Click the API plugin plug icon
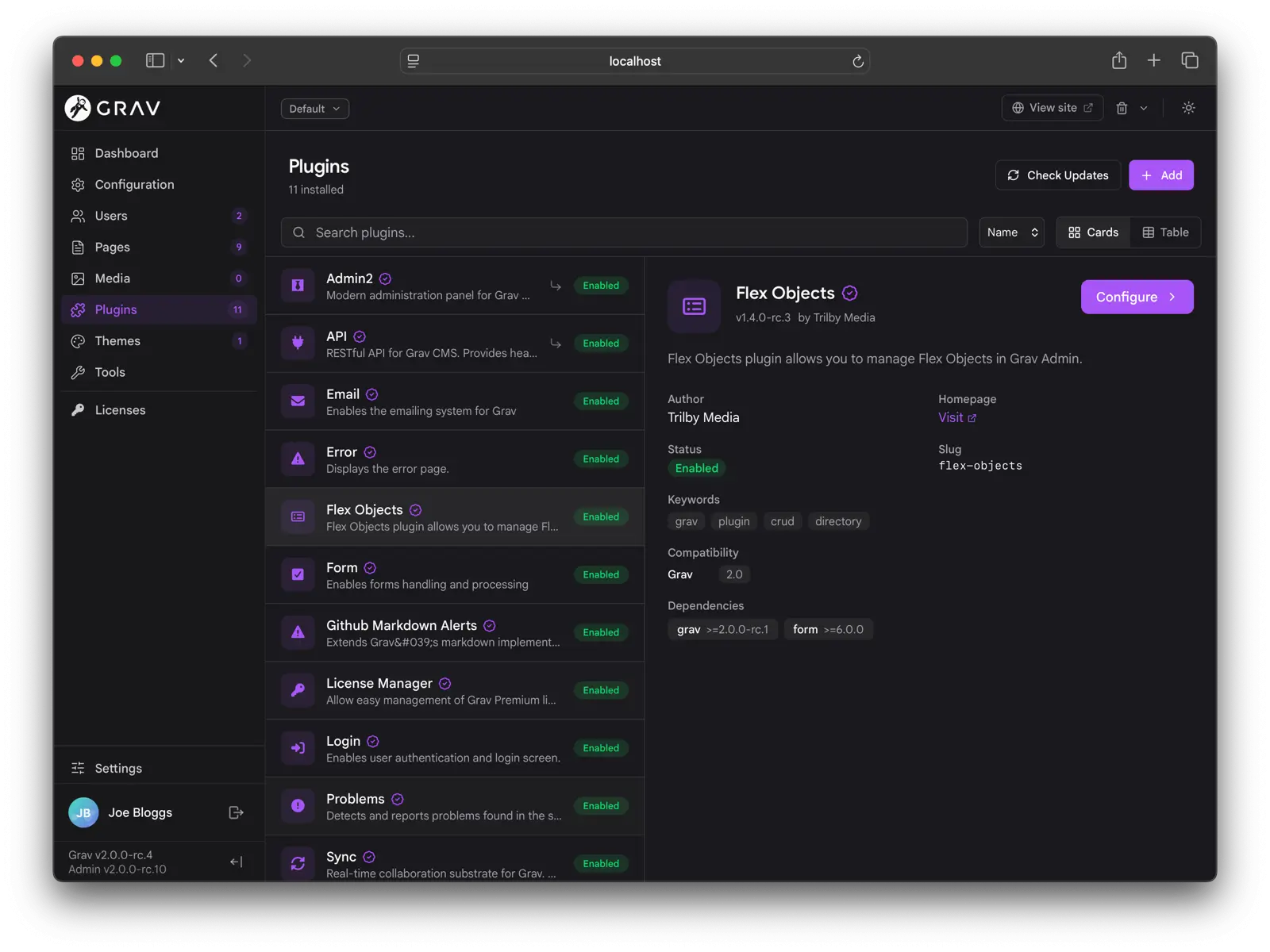The width and height of the screenshot is (1270, 952). pyautogui.click(x=298, y=344)
